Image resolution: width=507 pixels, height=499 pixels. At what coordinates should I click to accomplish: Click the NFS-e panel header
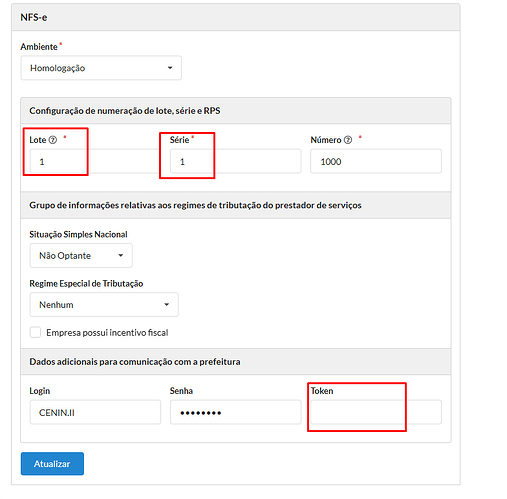[x=236, y=17]
